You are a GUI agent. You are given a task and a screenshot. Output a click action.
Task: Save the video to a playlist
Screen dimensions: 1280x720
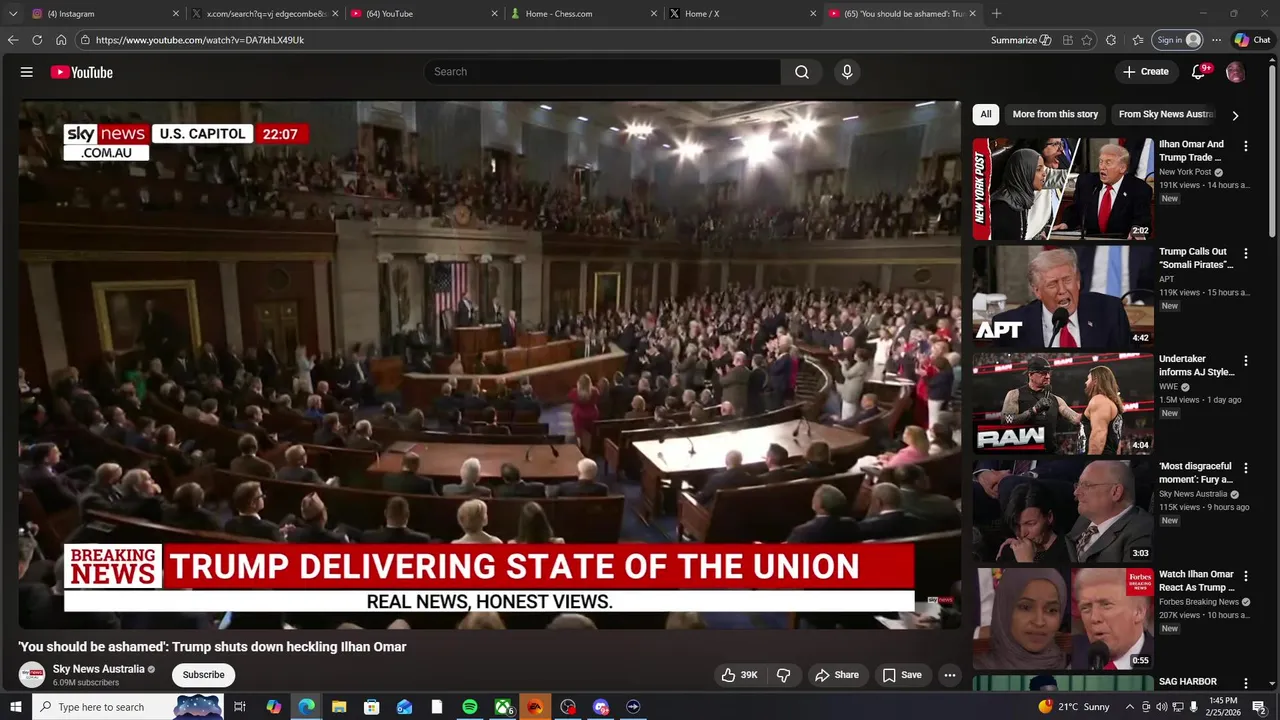click(x=902, y=675)
